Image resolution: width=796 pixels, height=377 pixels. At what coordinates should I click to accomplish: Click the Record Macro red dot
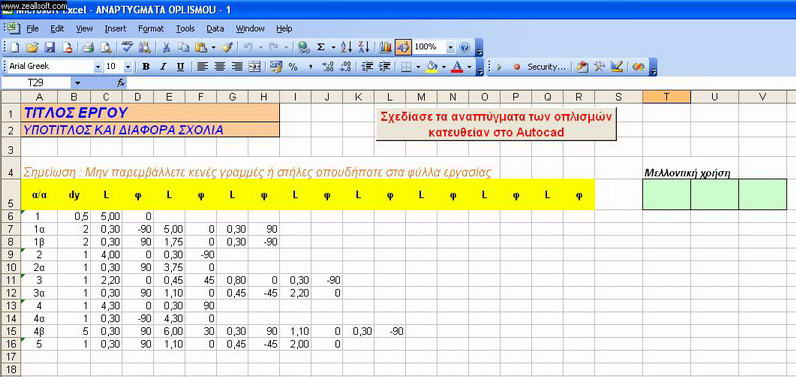pyautogui.click(x=517, y=66)
